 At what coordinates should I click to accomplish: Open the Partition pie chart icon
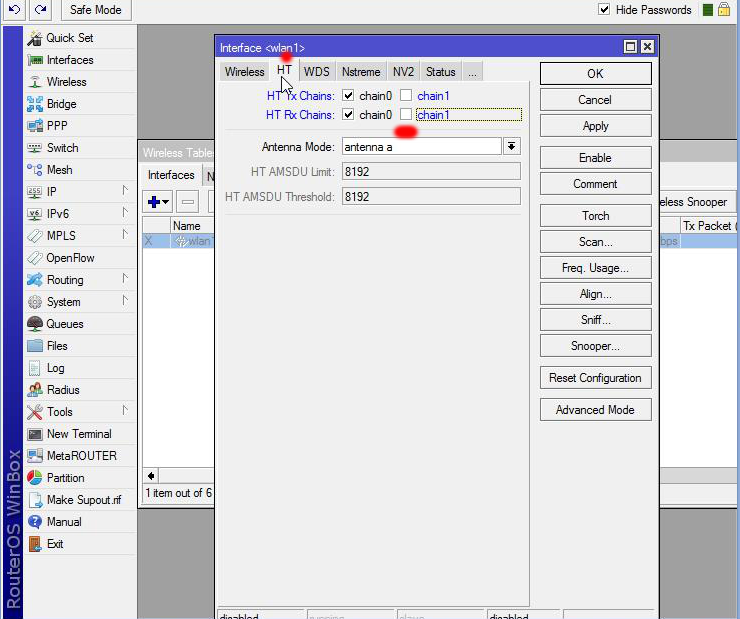35,478
